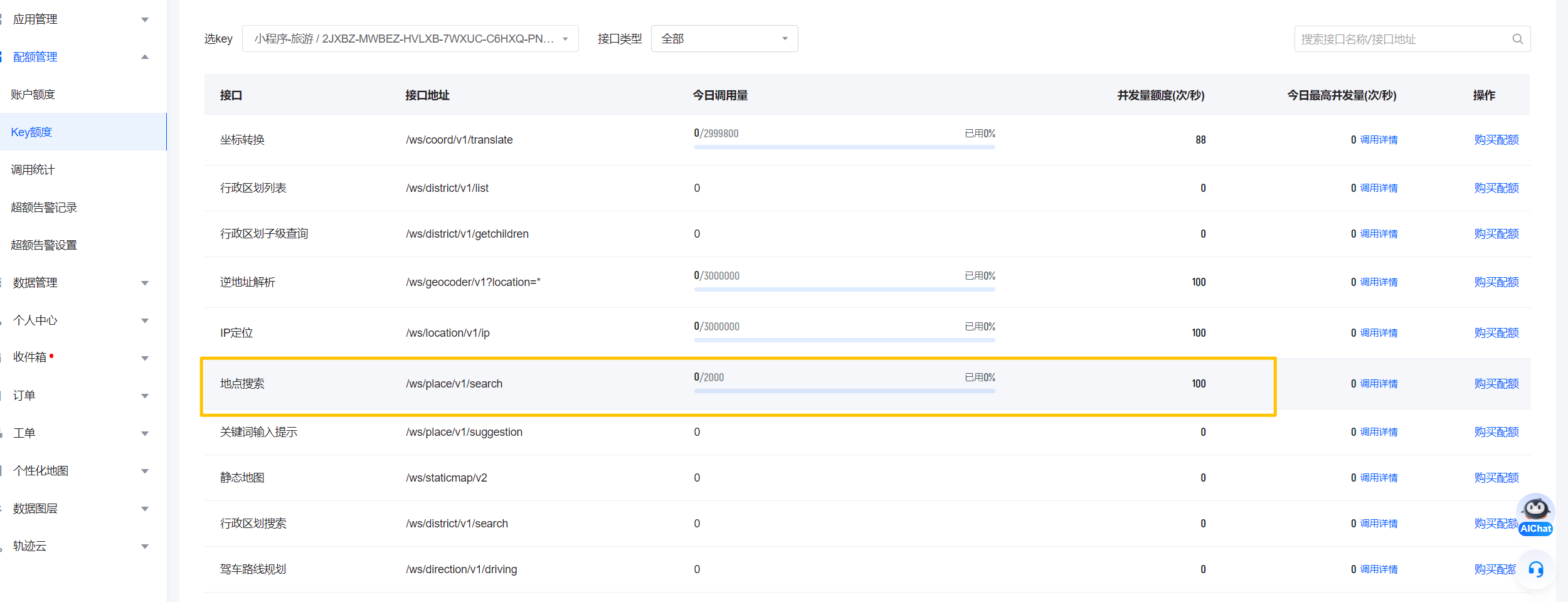Viewport: 1568px width, 602px height.
Task: Collapse the 配额管理 sidebar section
Action: tap(78, 57)
